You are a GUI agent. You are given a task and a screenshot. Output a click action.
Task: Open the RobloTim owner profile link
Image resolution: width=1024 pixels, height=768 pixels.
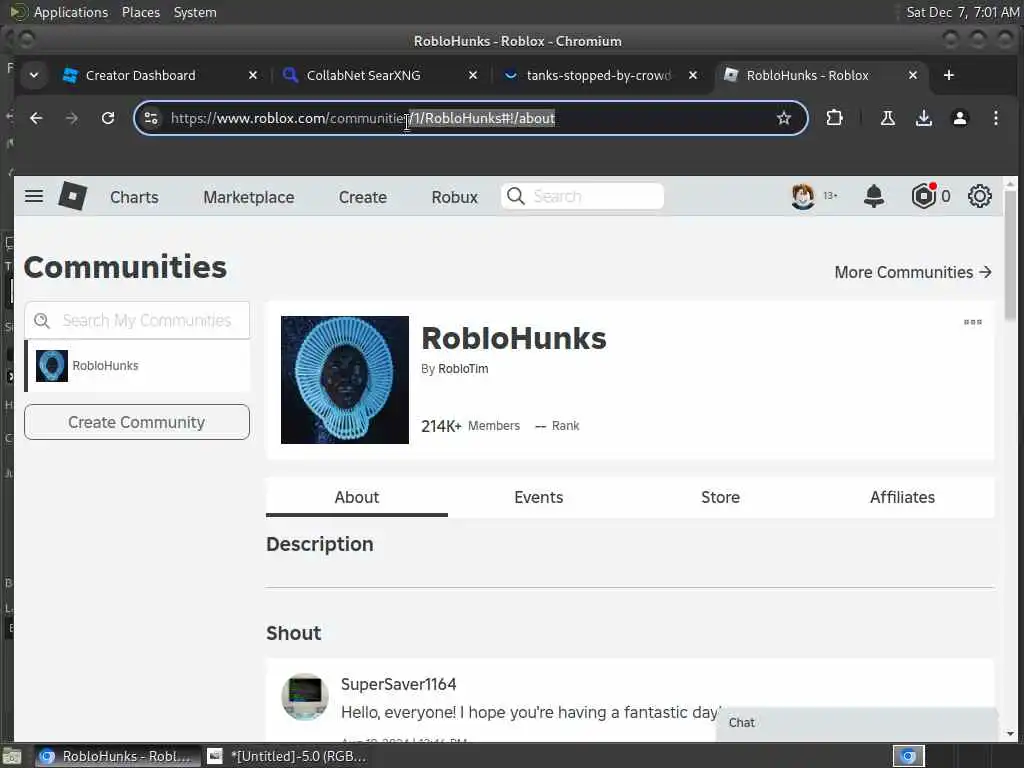point(463,368)
